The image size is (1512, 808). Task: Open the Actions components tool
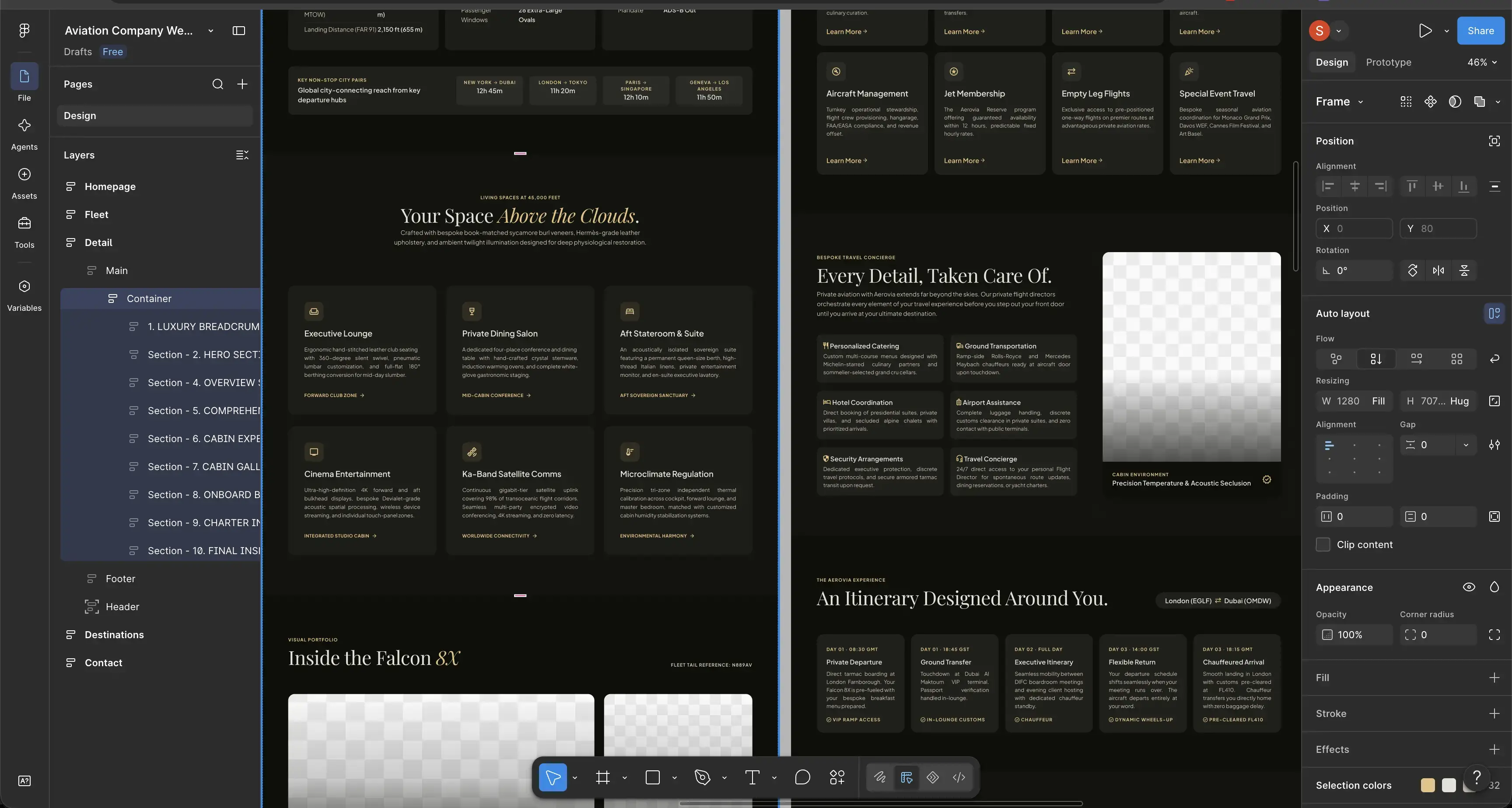(837, 777)
